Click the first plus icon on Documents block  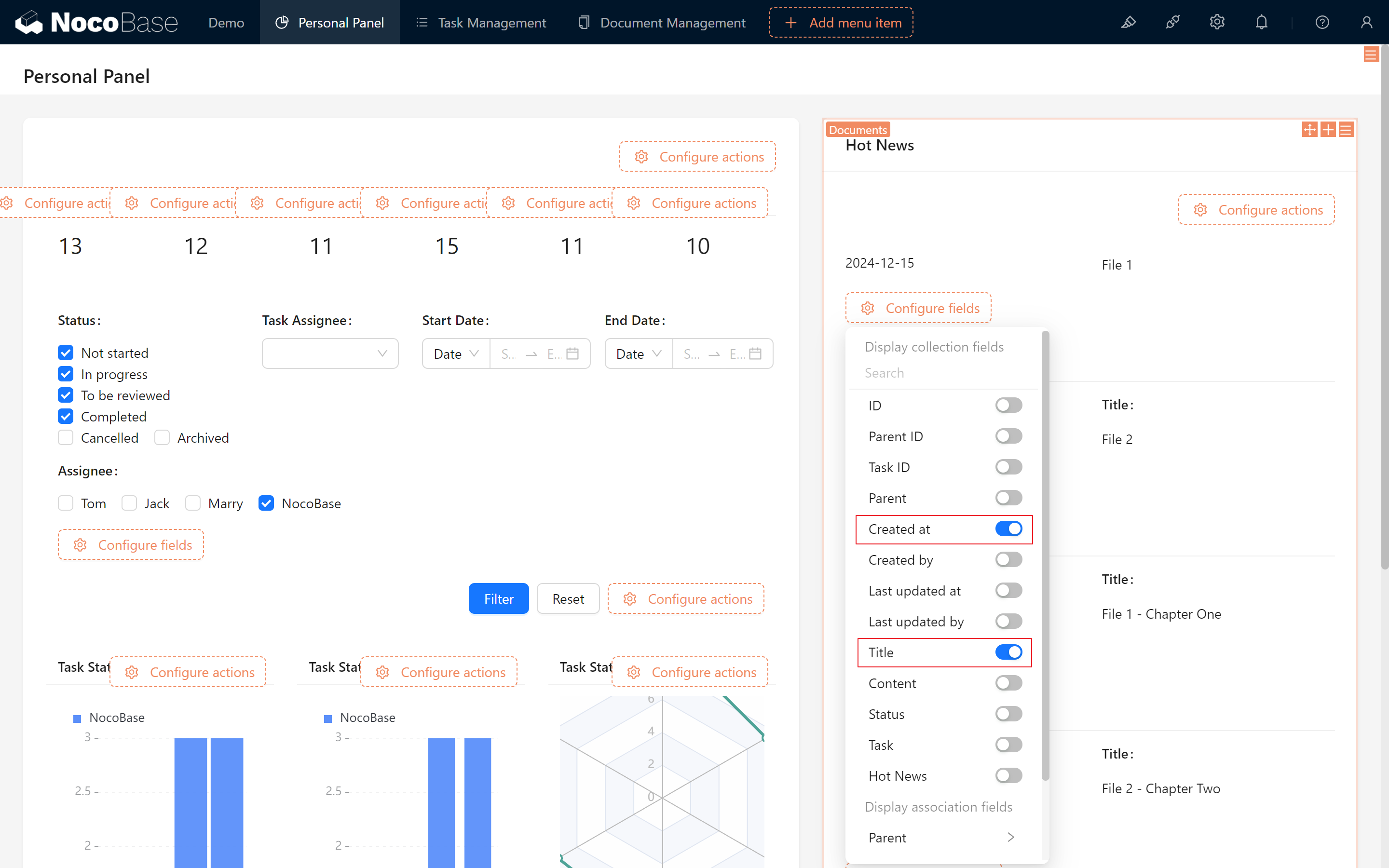[1310, 130]
